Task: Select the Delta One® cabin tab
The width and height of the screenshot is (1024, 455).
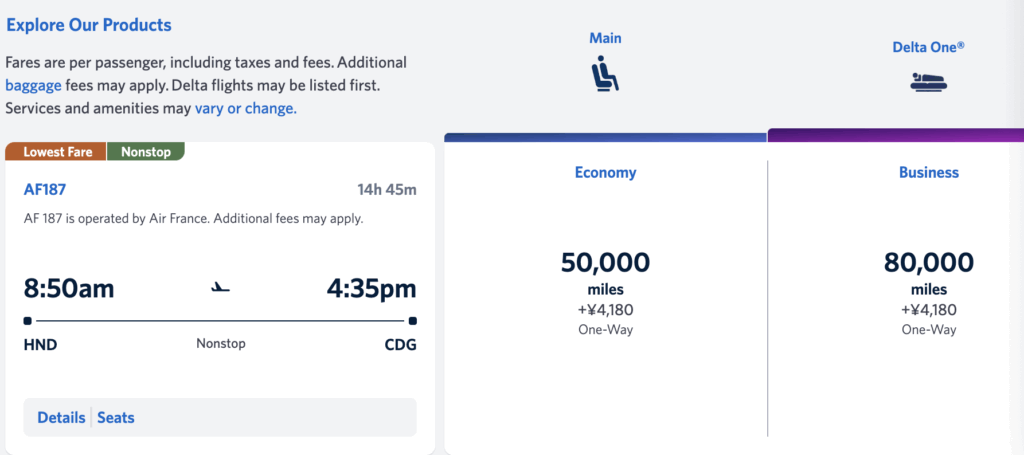Action: (x=929, y=47)
